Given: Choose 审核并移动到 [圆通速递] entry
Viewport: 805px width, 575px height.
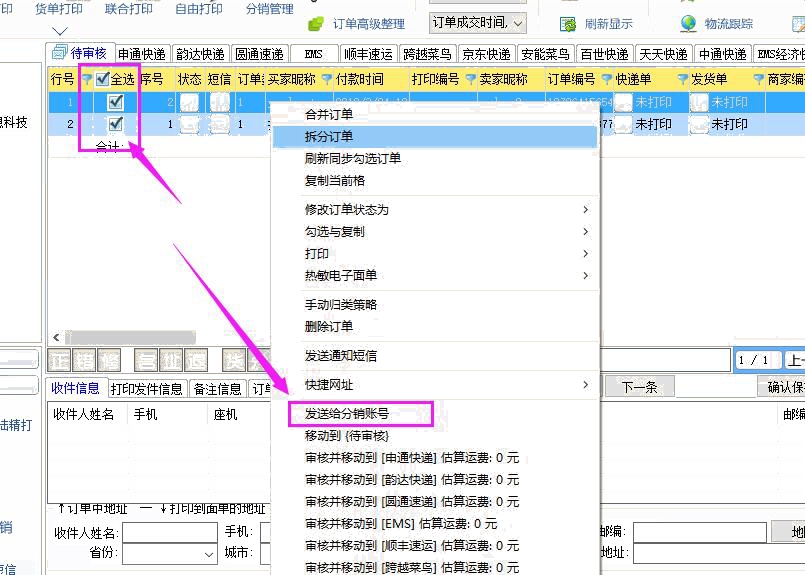Looking at the screenshot, I should [435, 502].
